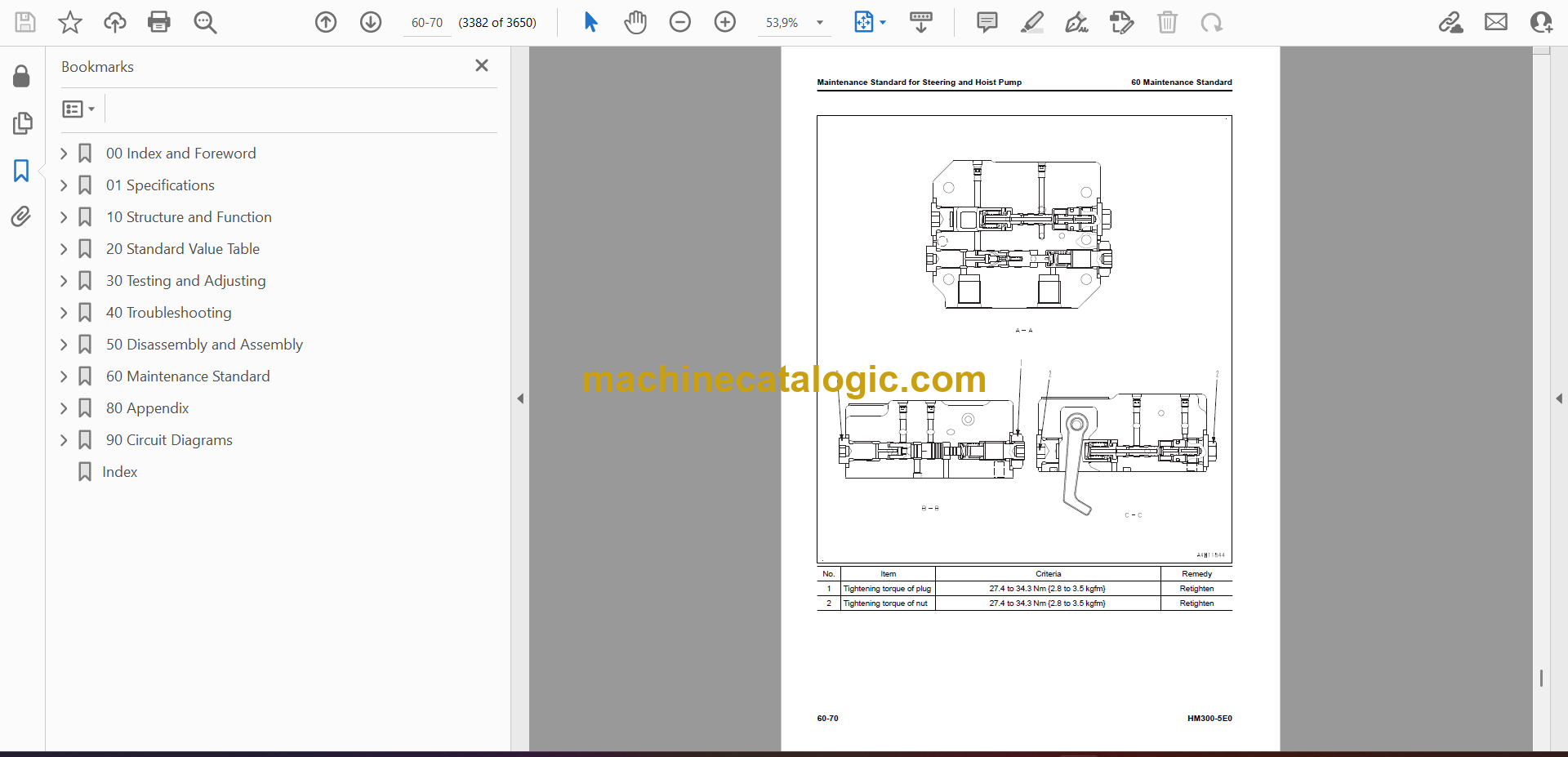Click the scrolling mode keyboard icon
Viewport: 1568px width, 757px height.
pos(921,22)
